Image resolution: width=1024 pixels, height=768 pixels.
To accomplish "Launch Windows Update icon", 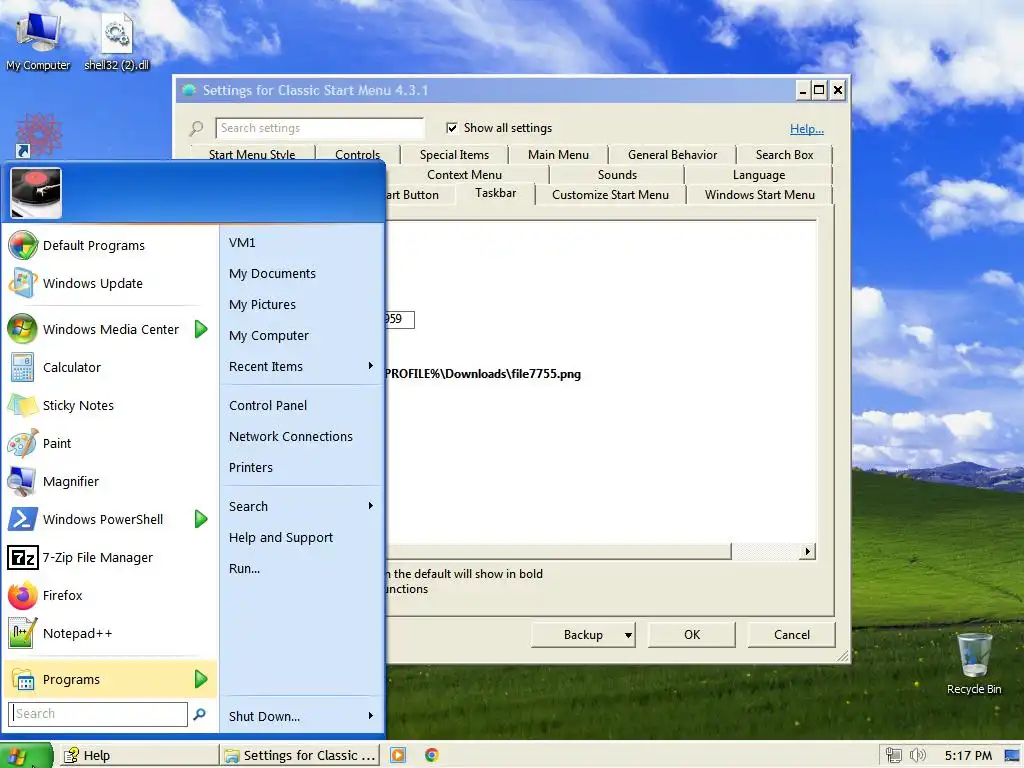I will (x=23, y=283).
